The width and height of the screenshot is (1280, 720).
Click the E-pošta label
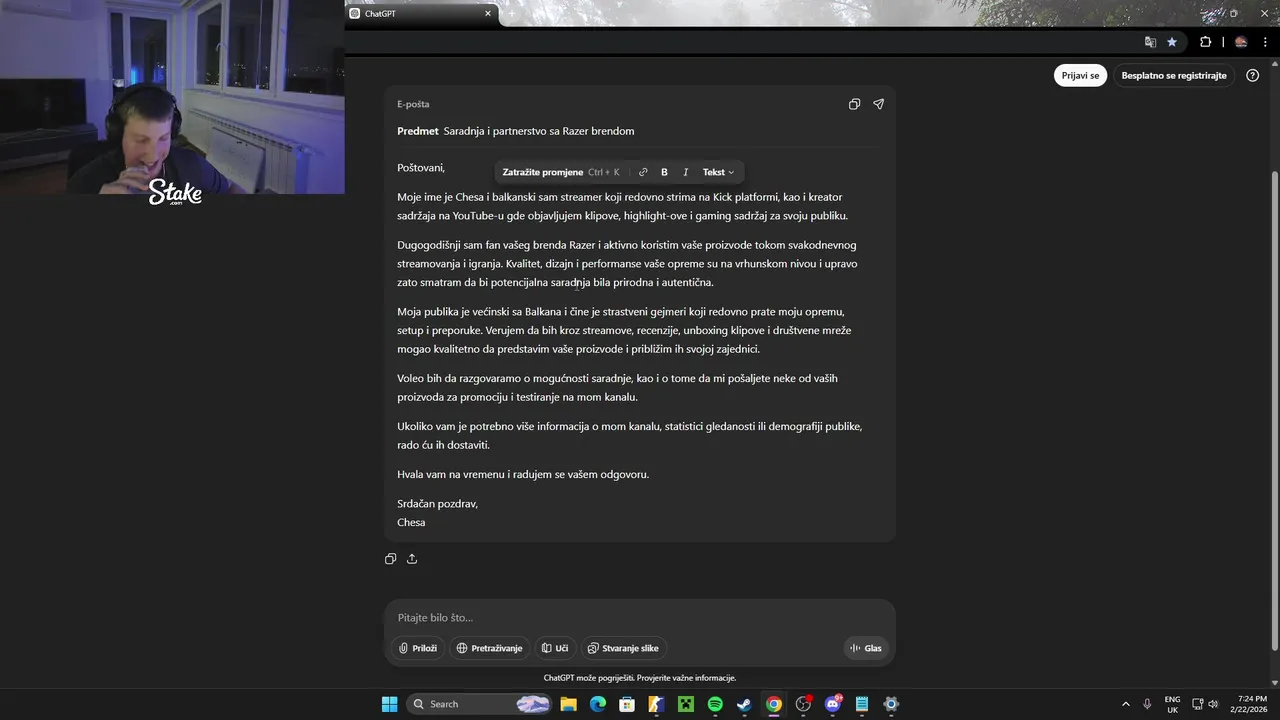[x=413, y=104]
